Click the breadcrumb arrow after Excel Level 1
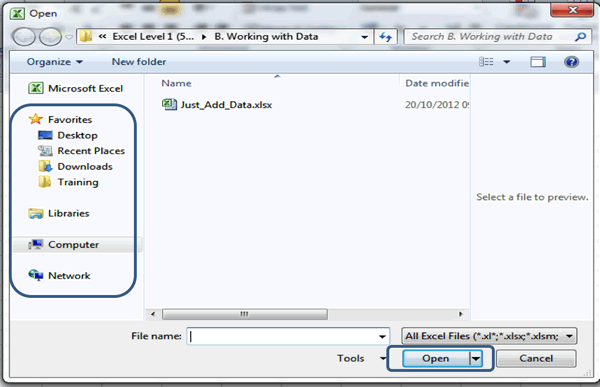 coord(204,37)
